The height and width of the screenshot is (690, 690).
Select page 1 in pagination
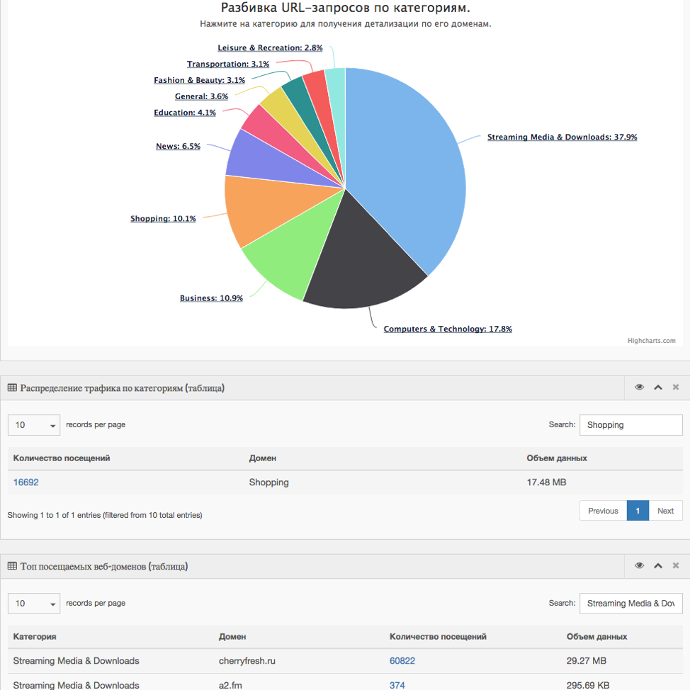[x=638, y=511]
